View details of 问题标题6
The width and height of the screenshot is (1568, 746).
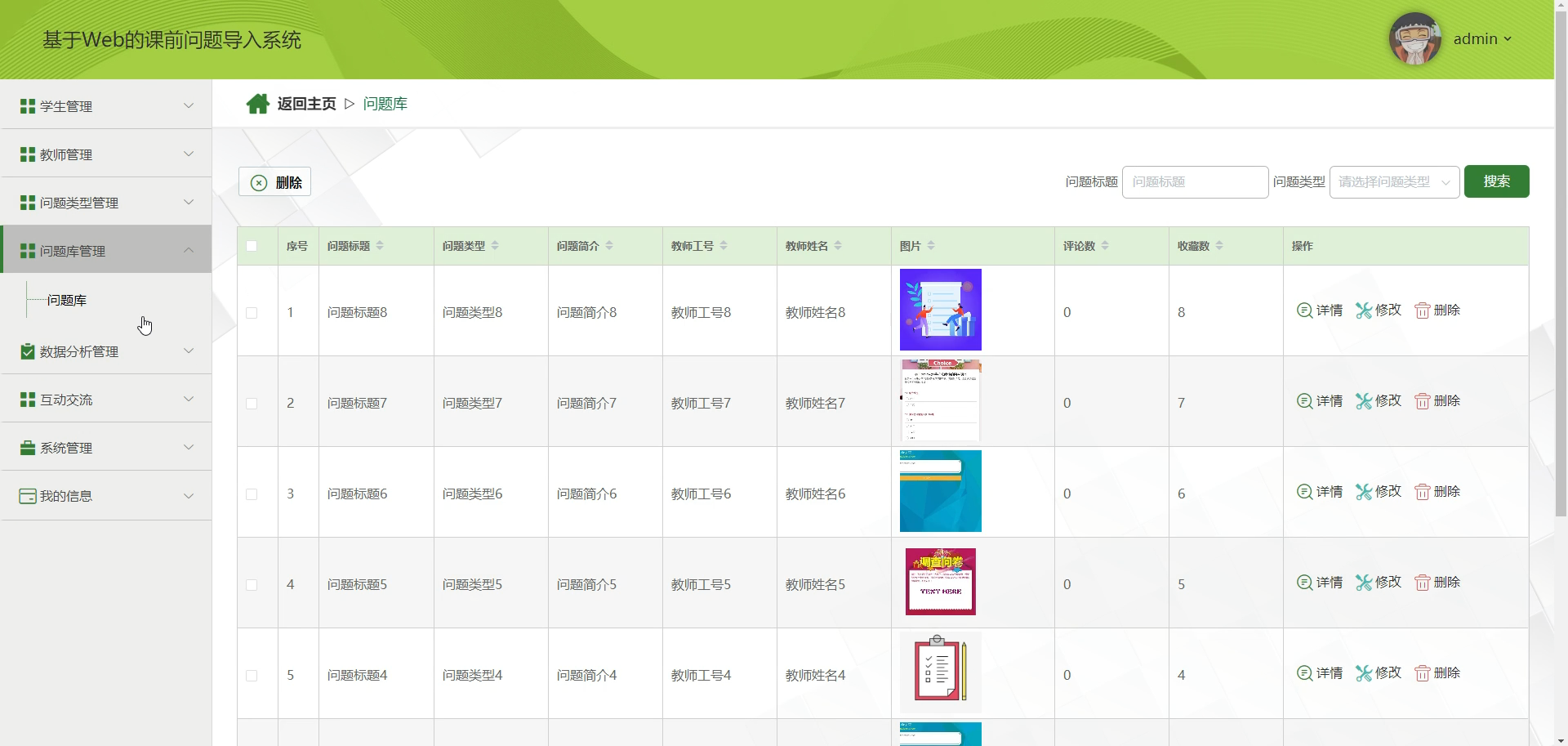click(x=1320, y=492)
